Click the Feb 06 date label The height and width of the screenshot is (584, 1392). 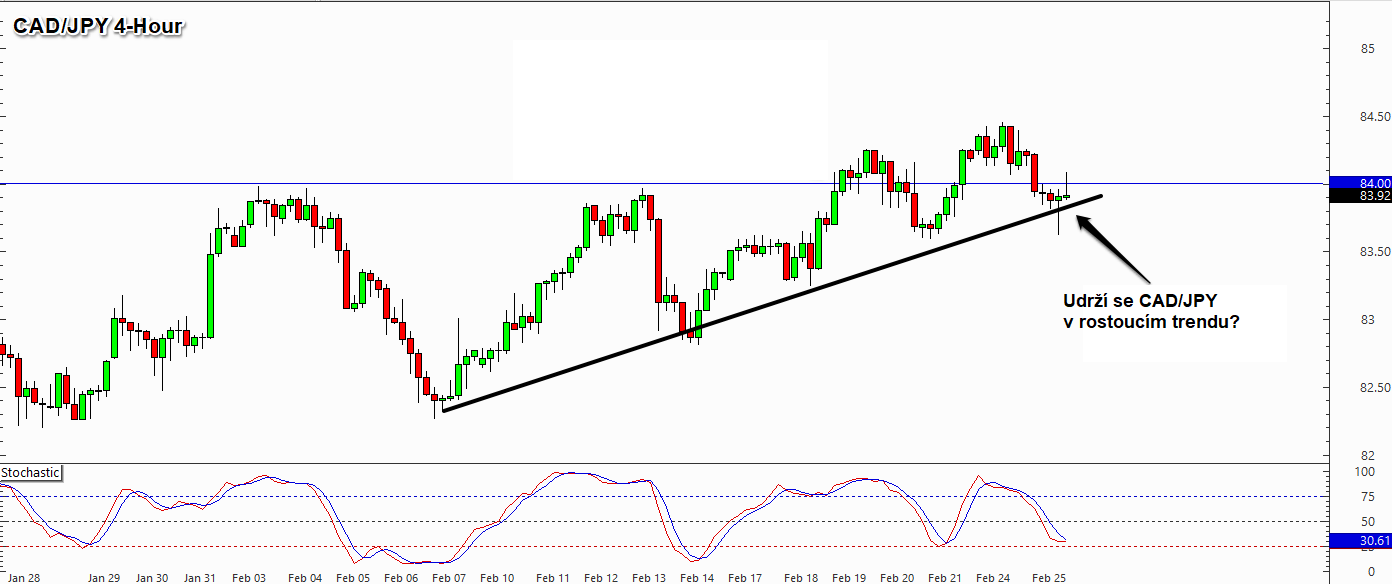point(401,578)
